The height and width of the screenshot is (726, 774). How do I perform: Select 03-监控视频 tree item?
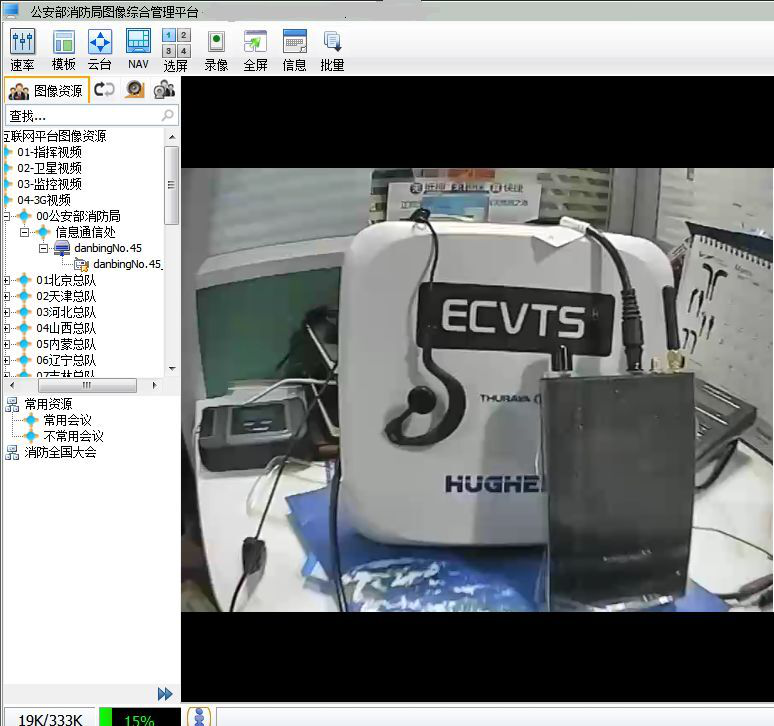click(x=49, y=184)
